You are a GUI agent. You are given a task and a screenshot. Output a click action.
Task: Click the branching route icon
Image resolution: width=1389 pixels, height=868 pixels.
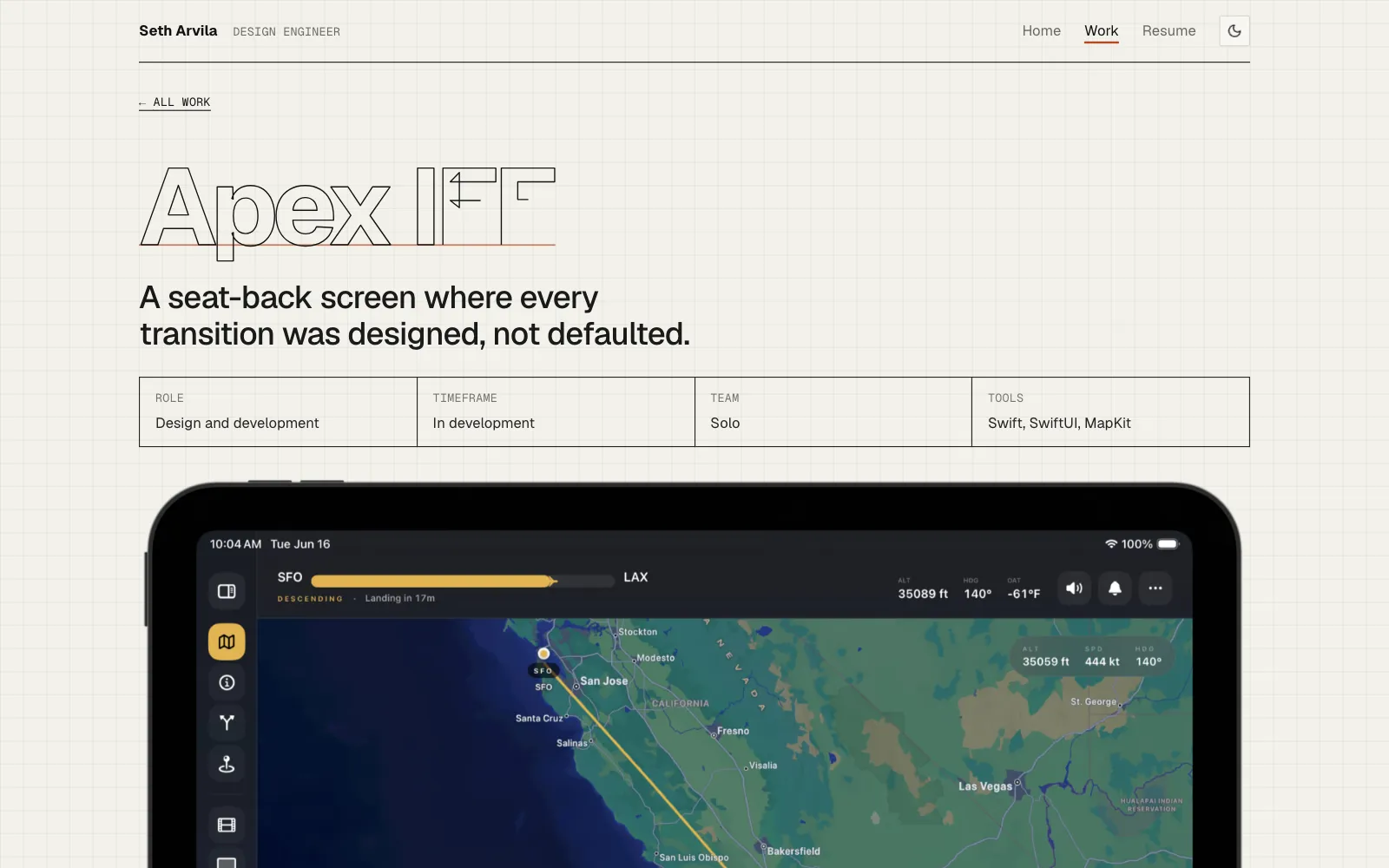227,722
